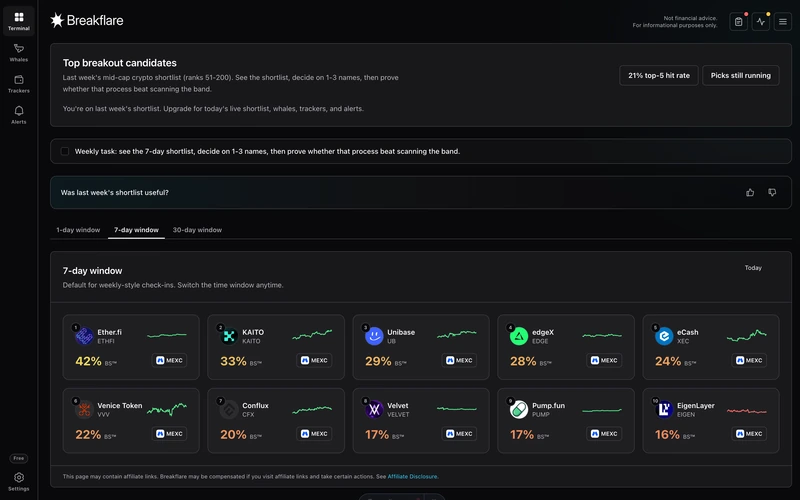This screenshot has height=500, width=800.
Task: Open the hamburger menu in header
Action: point(782,22)
